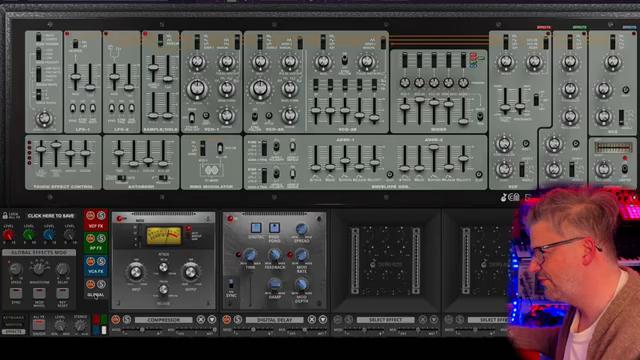
Task: Click the Compressor Input knob
Action: point(136,272)
